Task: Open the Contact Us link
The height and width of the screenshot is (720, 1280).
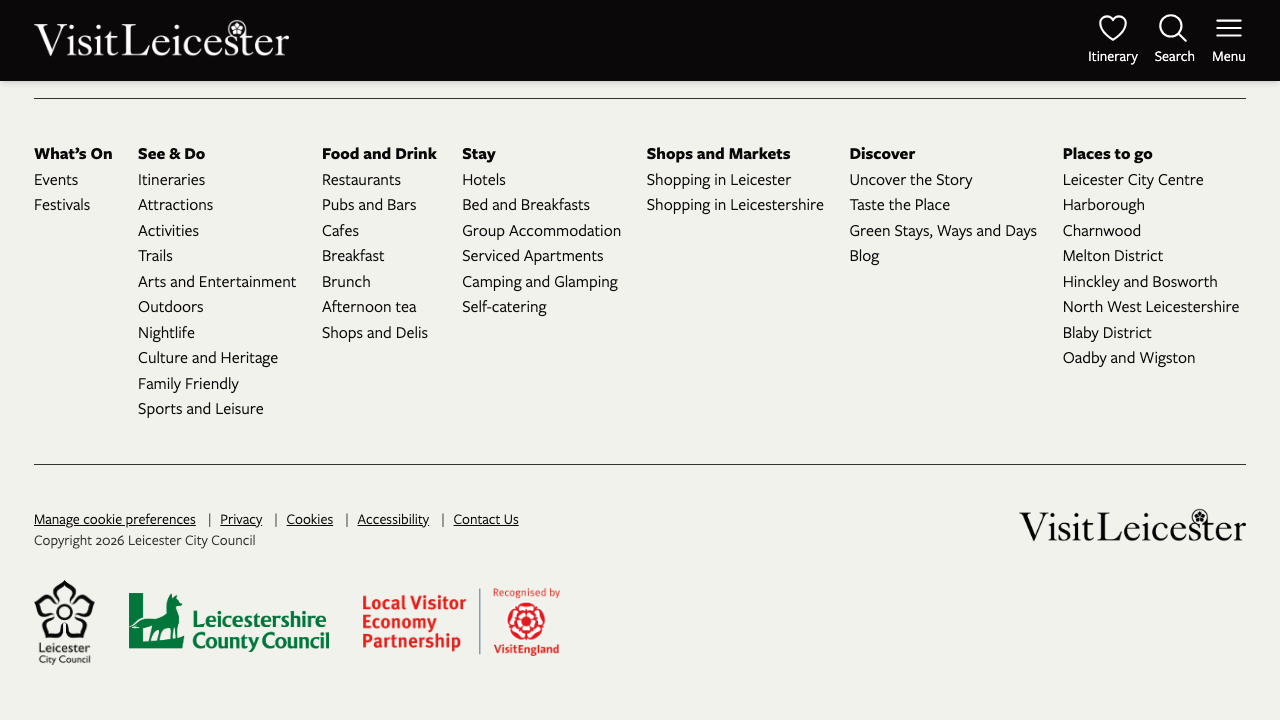Action: [x=486, y=519]
